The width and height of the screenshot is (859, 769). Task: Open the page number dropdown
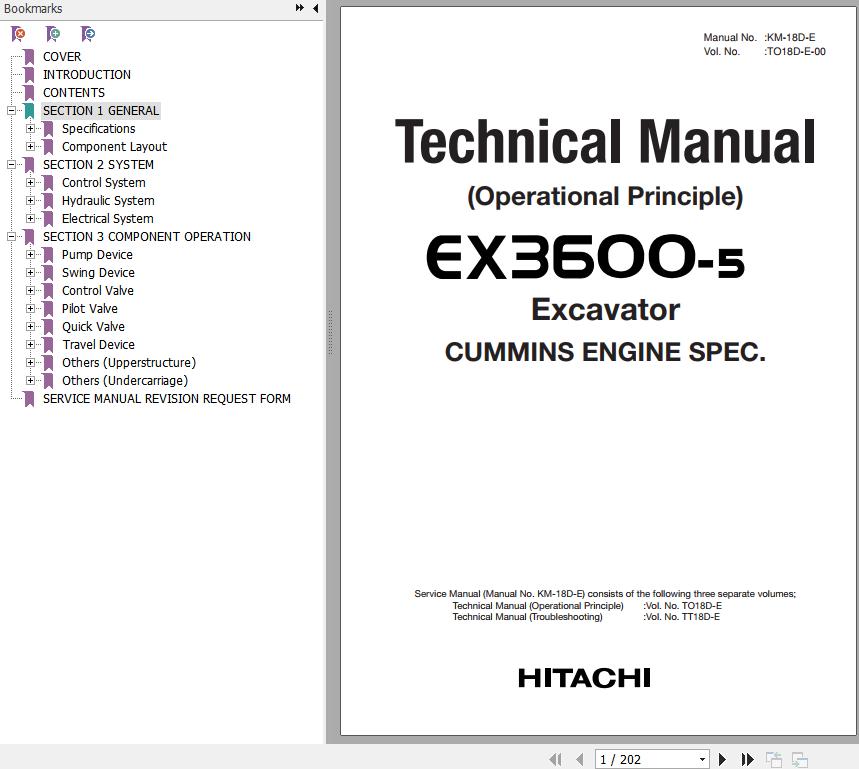702,760
